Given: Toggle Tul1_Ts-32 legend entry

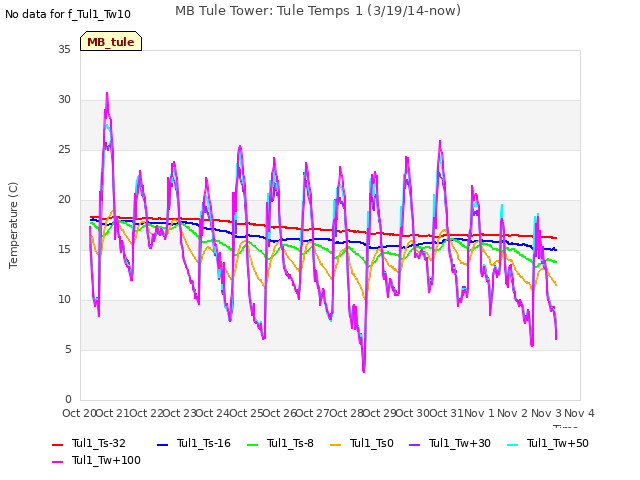Looking at the screenshot, I should (x=89, y=443).
